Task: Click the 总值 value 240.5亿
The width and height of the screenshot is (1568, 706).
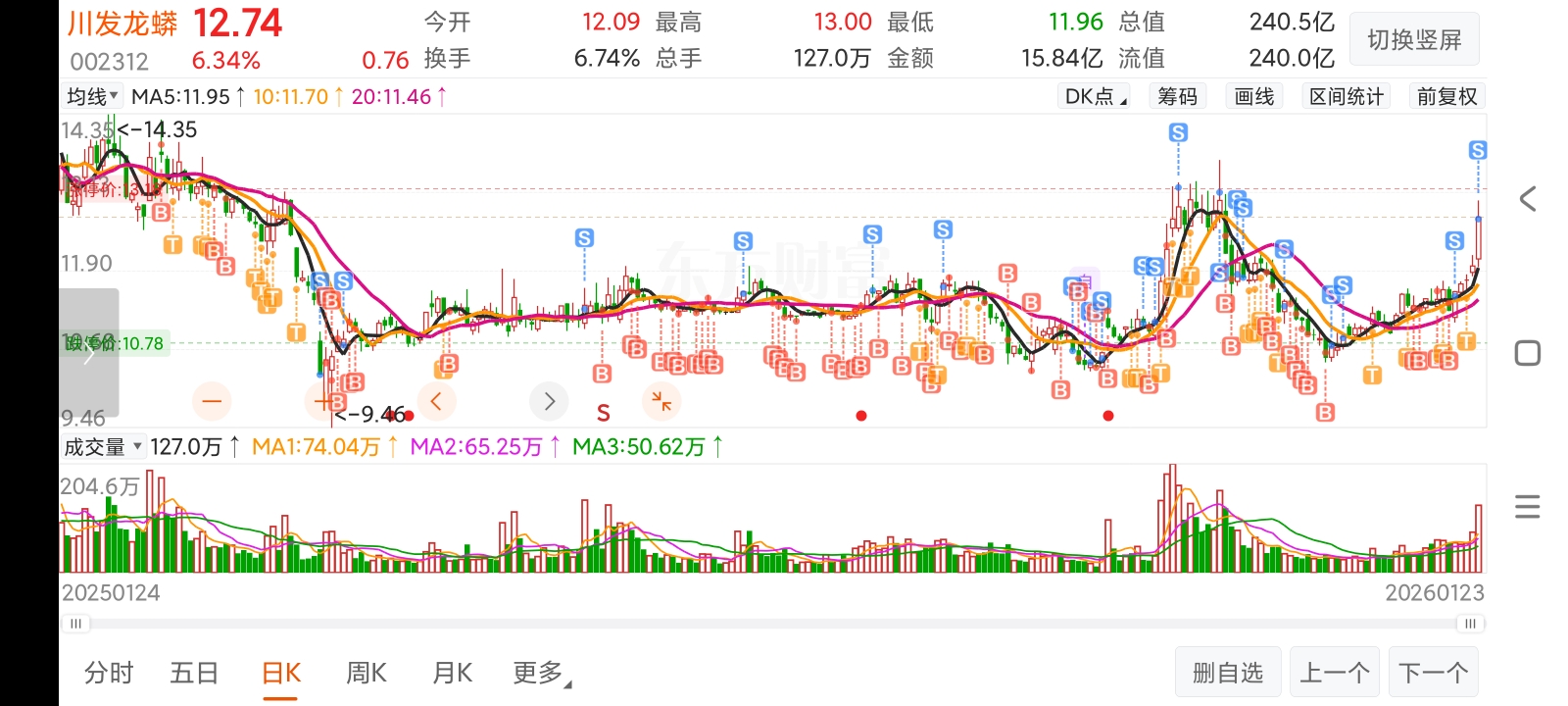Action: point(1292,22)
